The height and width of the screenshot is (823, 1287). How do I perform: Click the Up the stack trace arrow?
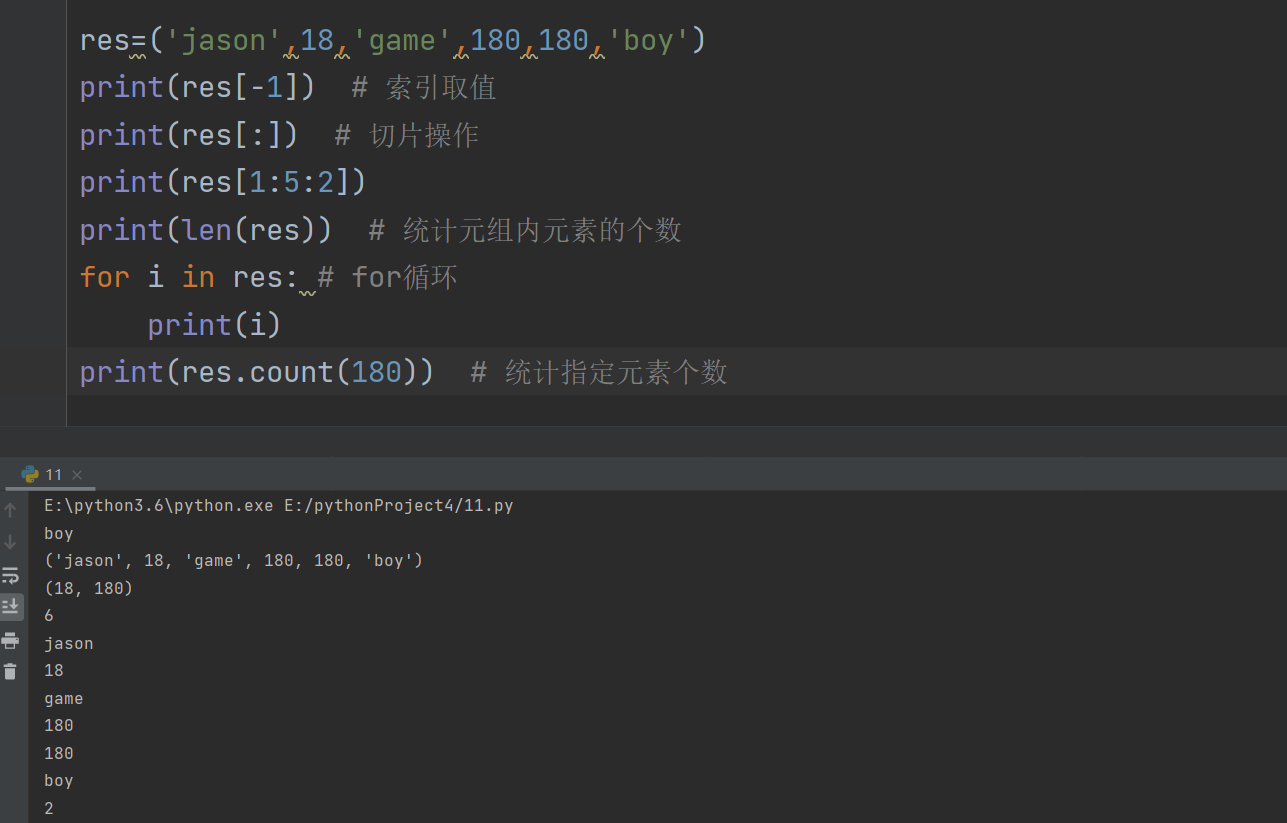pyautogui.click(x=11, y=510)
